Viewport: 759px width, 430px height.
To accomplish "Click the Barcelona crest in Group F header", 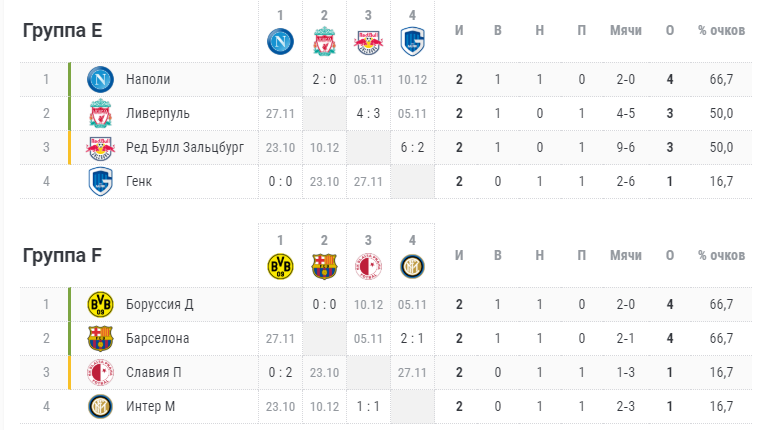I will (x=324, y=266).
